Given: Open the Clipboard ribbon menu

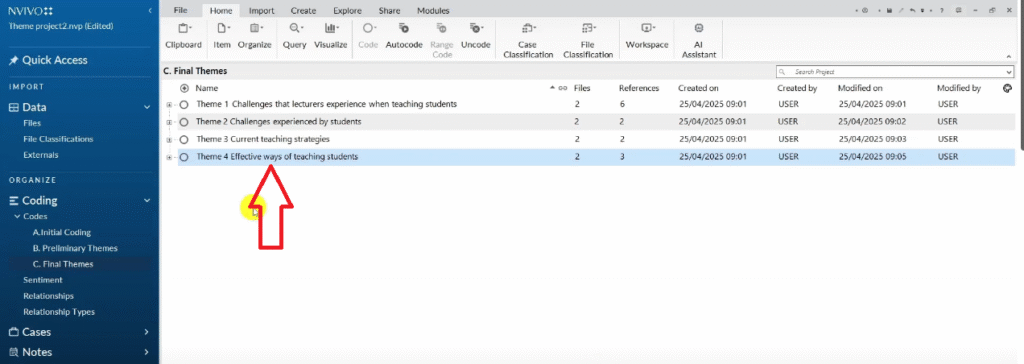Looking at the screenshot, I should (184, 37).
